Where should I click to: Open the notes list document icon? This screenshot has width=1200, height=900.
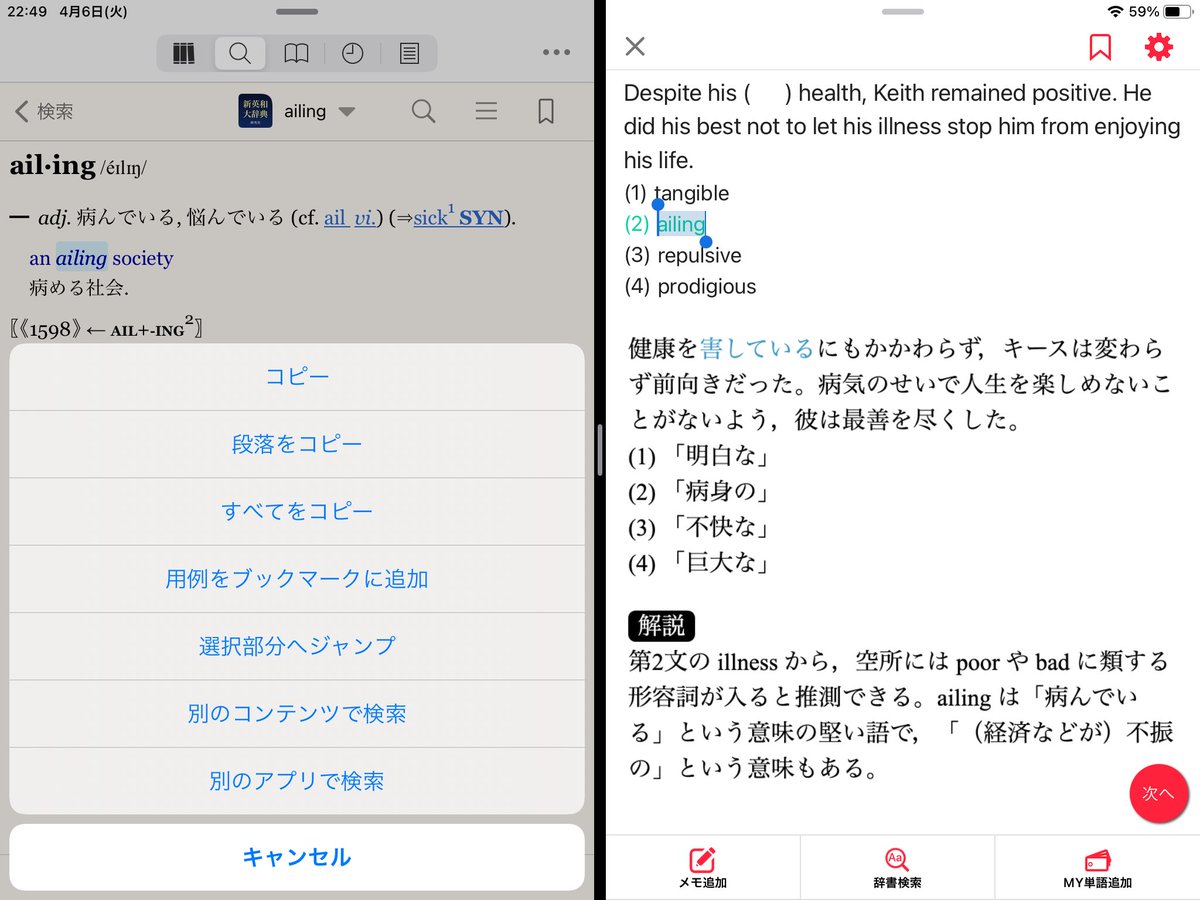pyautogui.click(x=410, y=53)
